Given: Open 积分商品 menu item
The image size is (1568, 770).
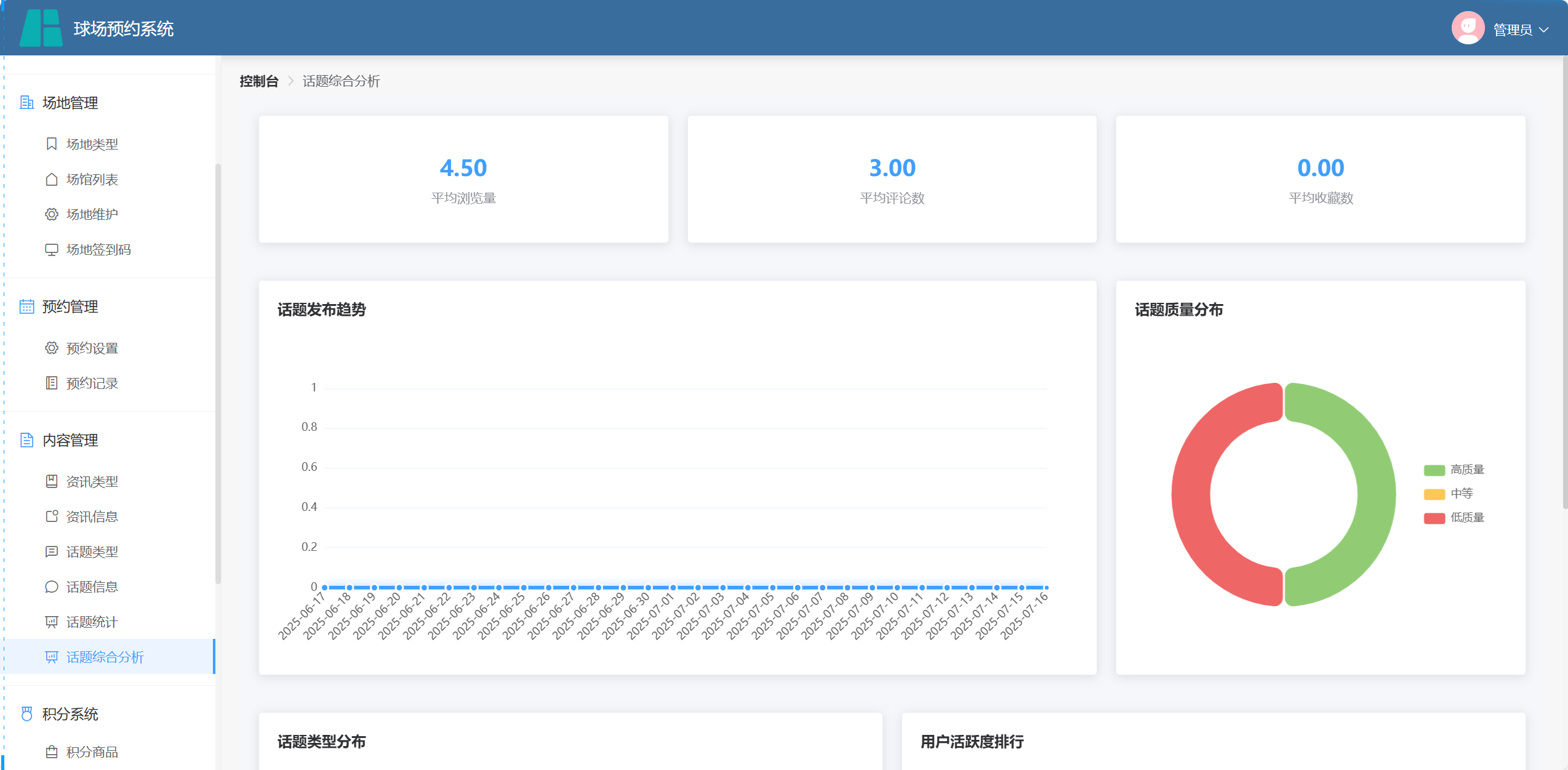Looking at the screenshot, I should [x=110, y=752].
